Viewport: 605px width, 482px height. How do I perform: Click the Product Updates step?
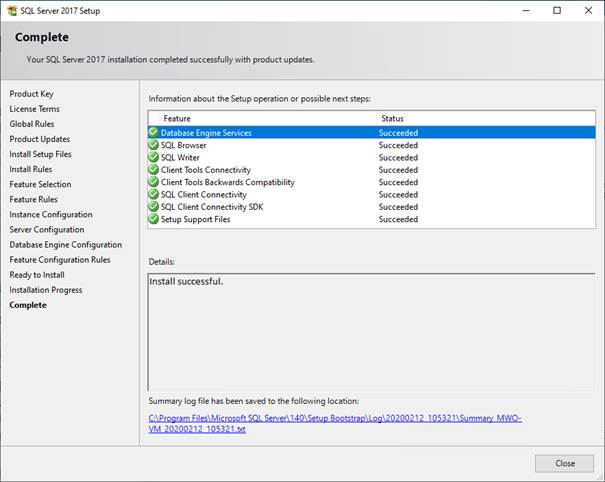pyautogui.click(x=40, y=139)
